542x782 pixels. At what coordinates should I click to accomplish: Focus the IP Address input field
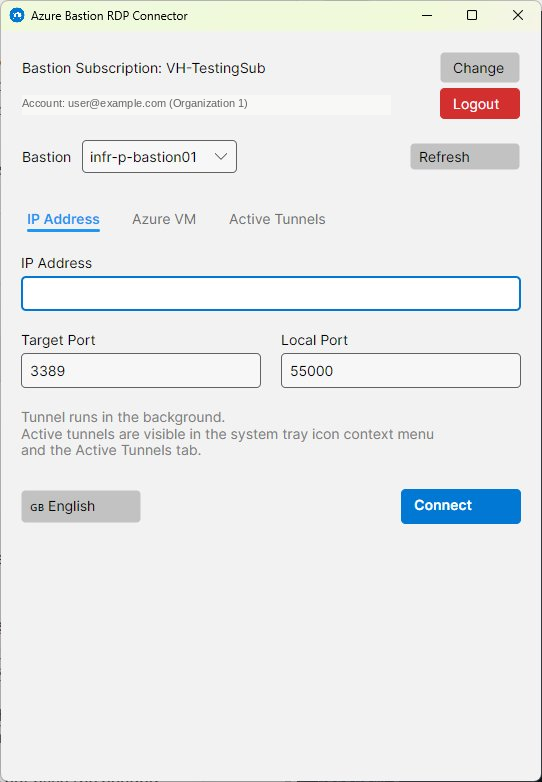coord(271,293)
